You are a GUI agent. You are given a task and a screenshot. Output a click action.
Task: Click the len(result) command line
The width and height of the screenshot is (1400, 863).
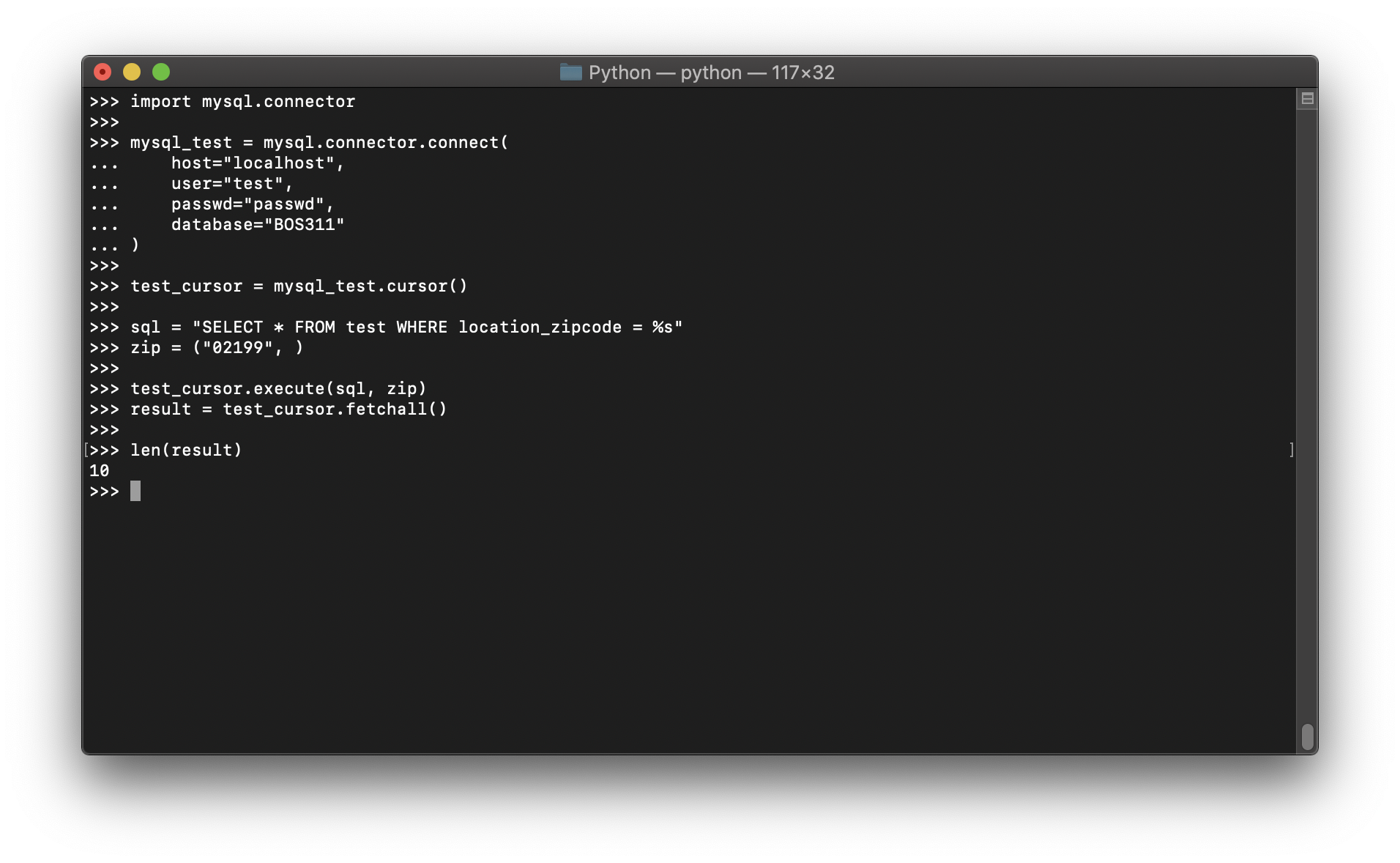click(185, 450)
